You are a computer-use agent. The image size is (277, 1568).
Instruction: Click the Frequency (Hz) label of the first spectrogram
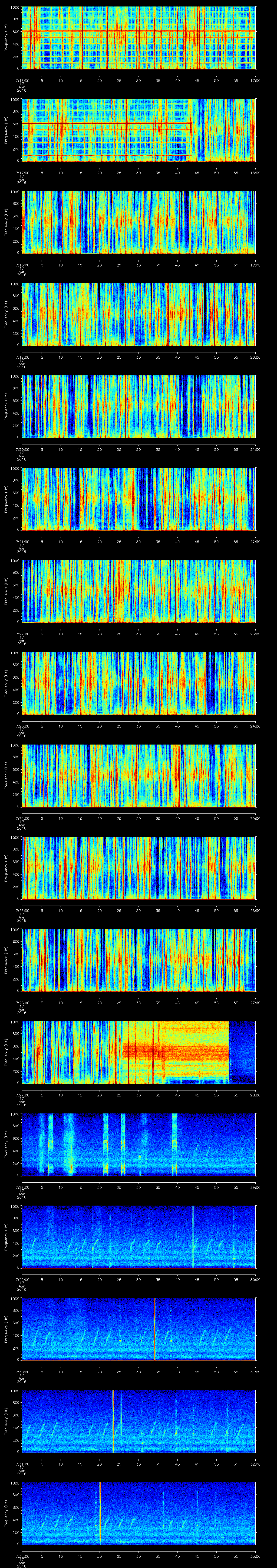click(6, 38)
